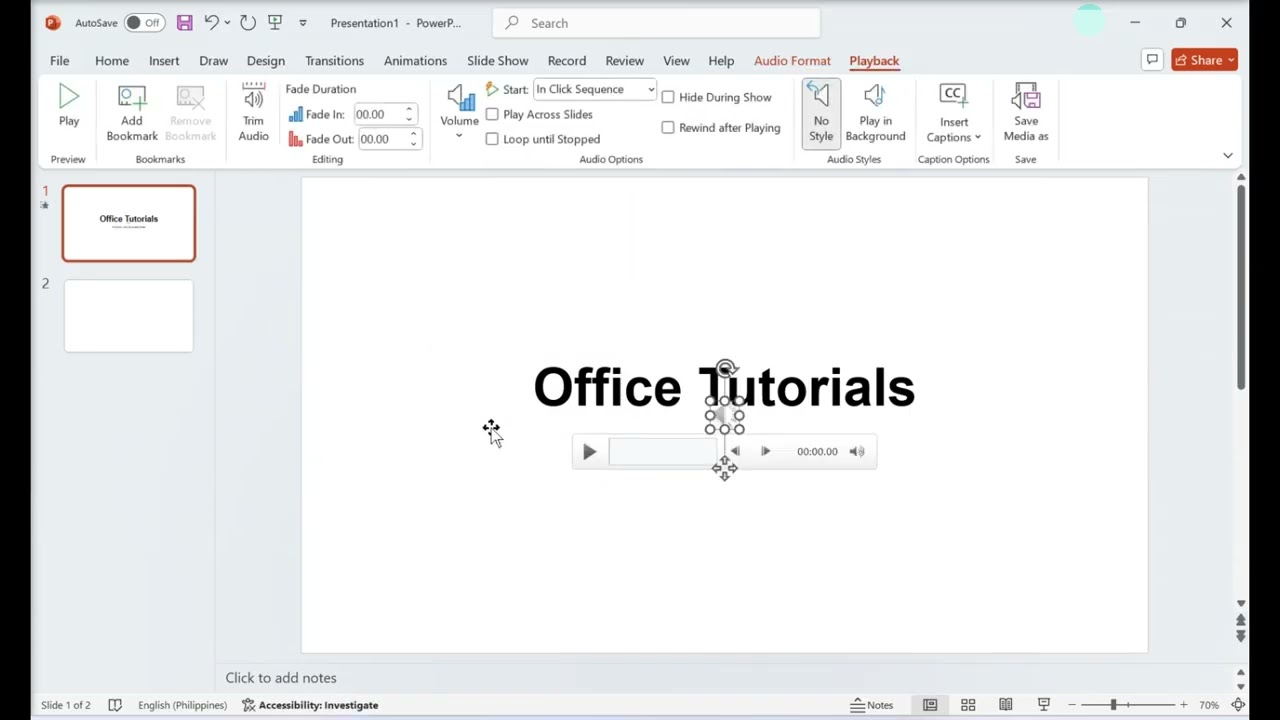Click the audio seek progress bar

point(664,452)
